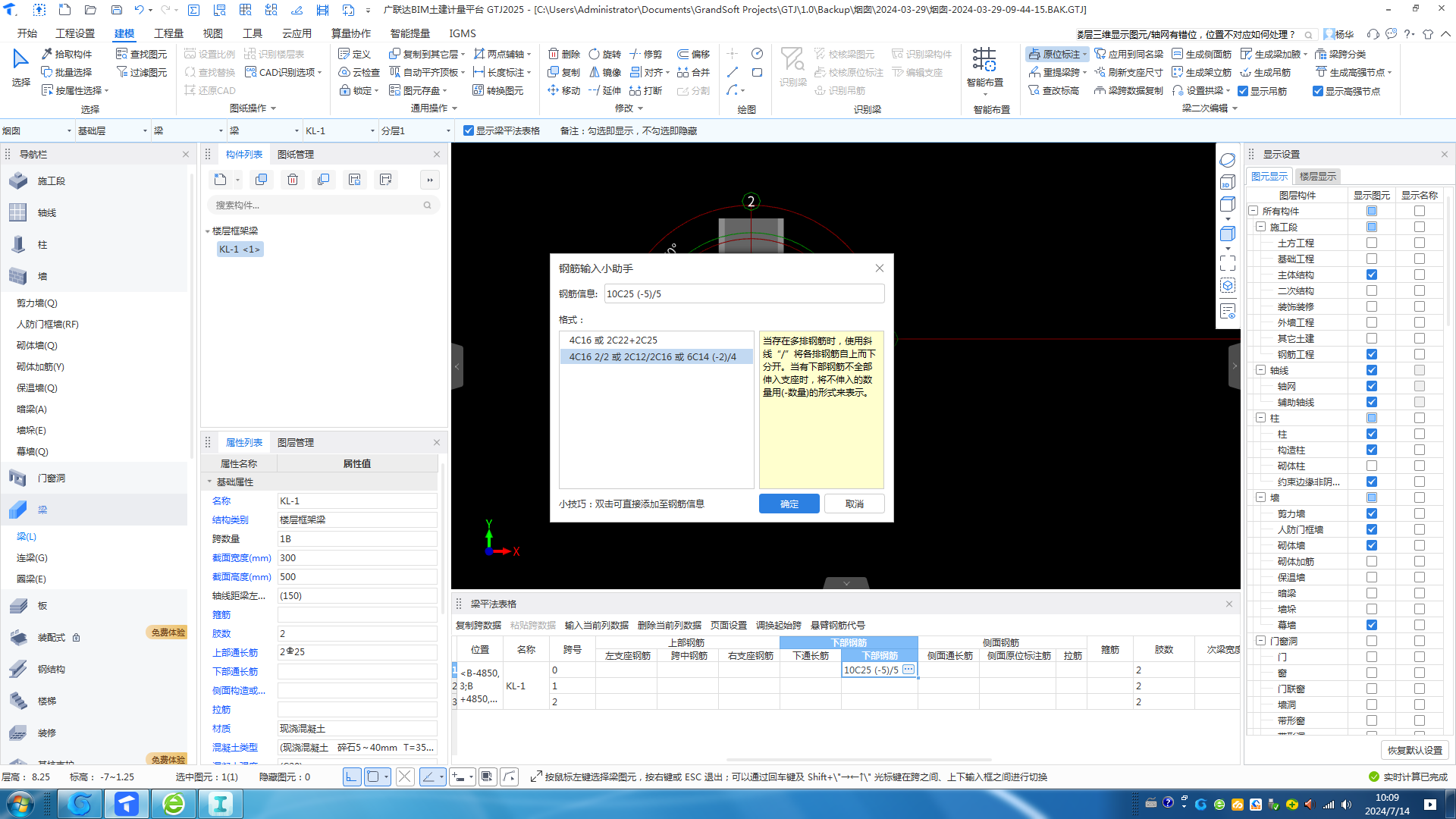1456x819 pixels.
Task: Check 显示图元 for 土方工程
Action: 1372,243
